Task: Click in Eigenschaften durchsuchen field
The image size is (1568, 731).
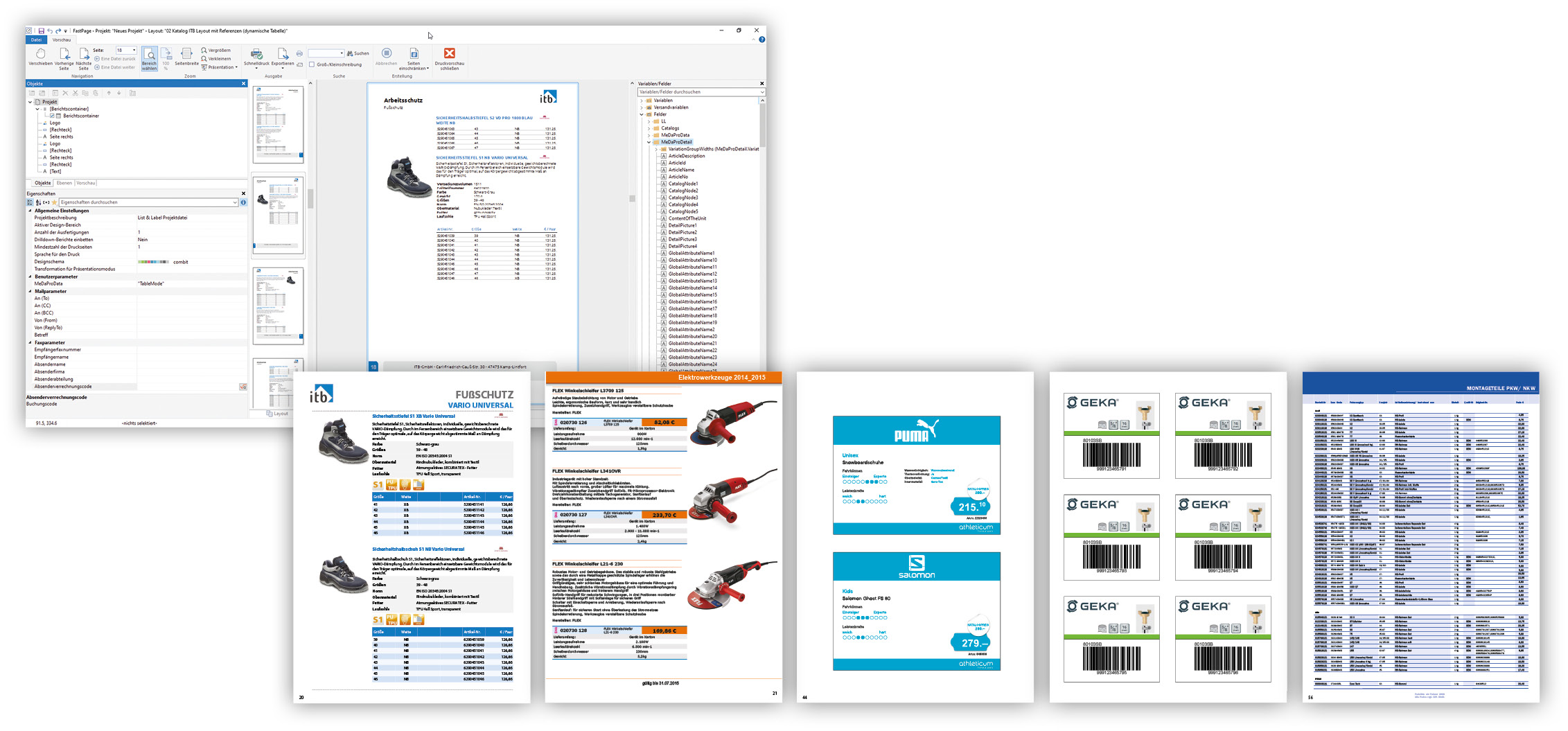Action: (148, 202)
